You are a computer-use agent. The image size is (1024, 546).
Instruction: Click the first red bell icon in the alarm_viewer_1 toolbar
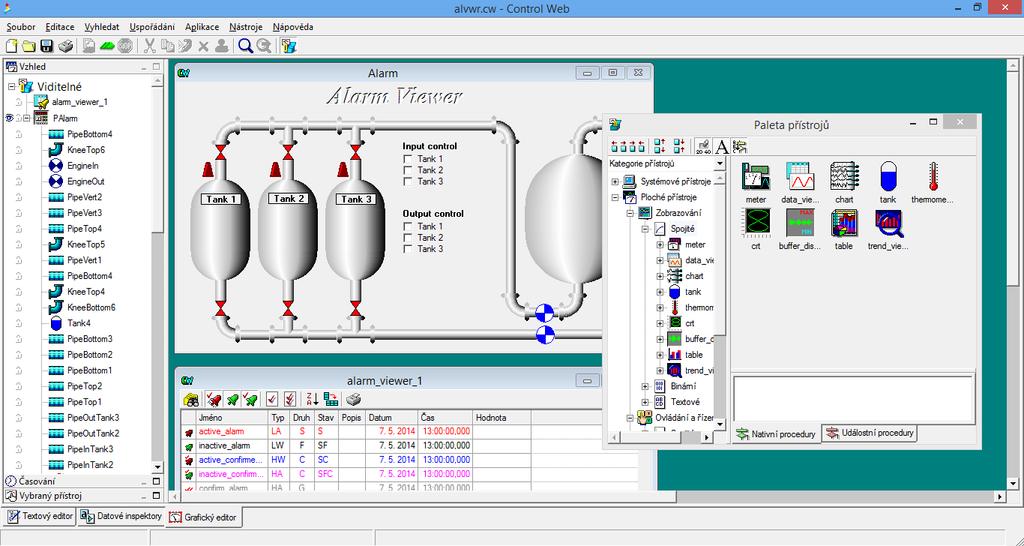click(x=213, y=399)
